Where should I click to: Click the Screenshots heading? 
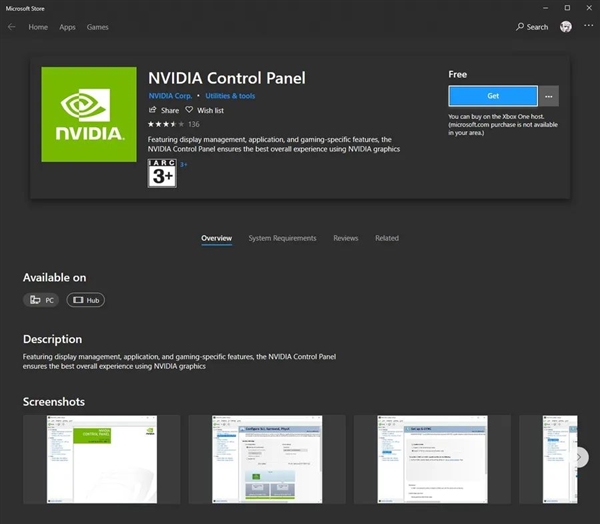click(x=54, y=402)
